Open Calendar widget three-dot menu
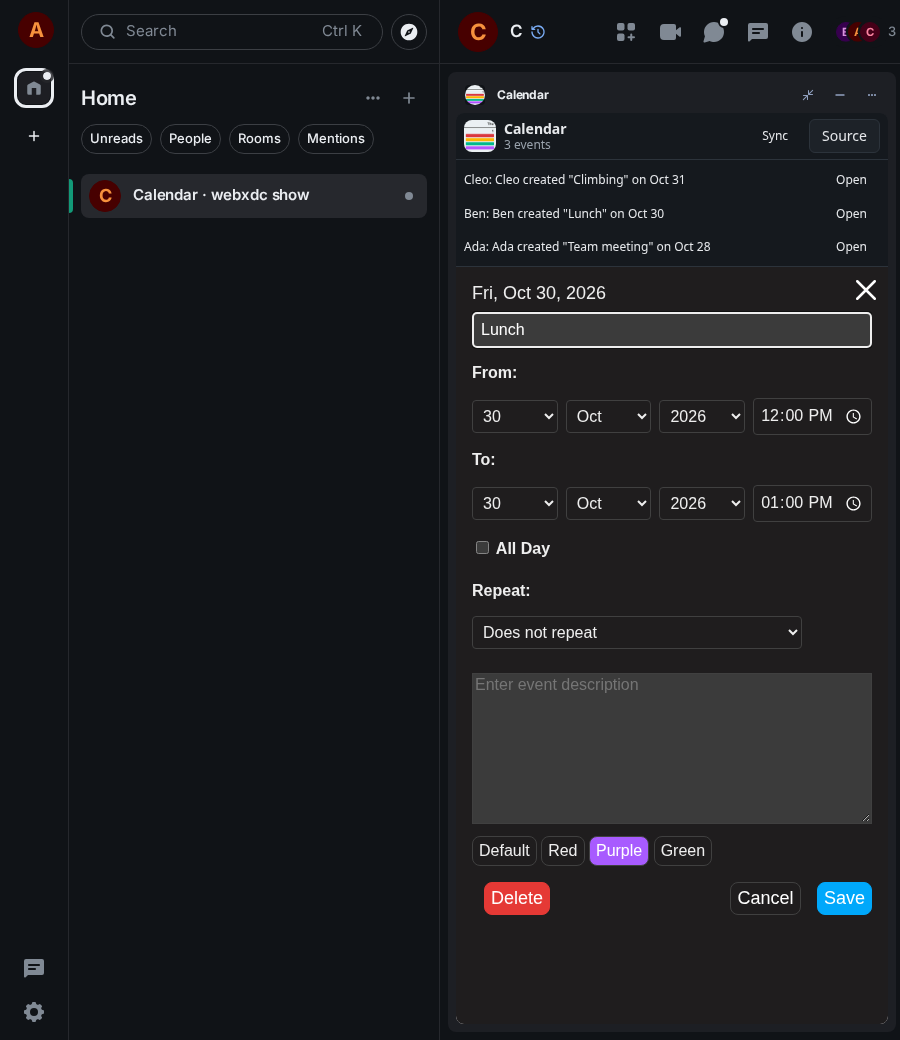This screenshot has height=1040, width=900. point(871,95)
